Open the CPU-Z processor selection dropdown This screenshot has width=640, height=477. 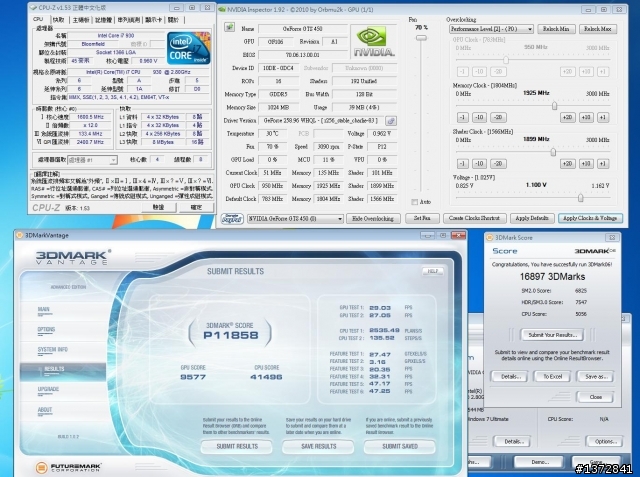[93, 160]
